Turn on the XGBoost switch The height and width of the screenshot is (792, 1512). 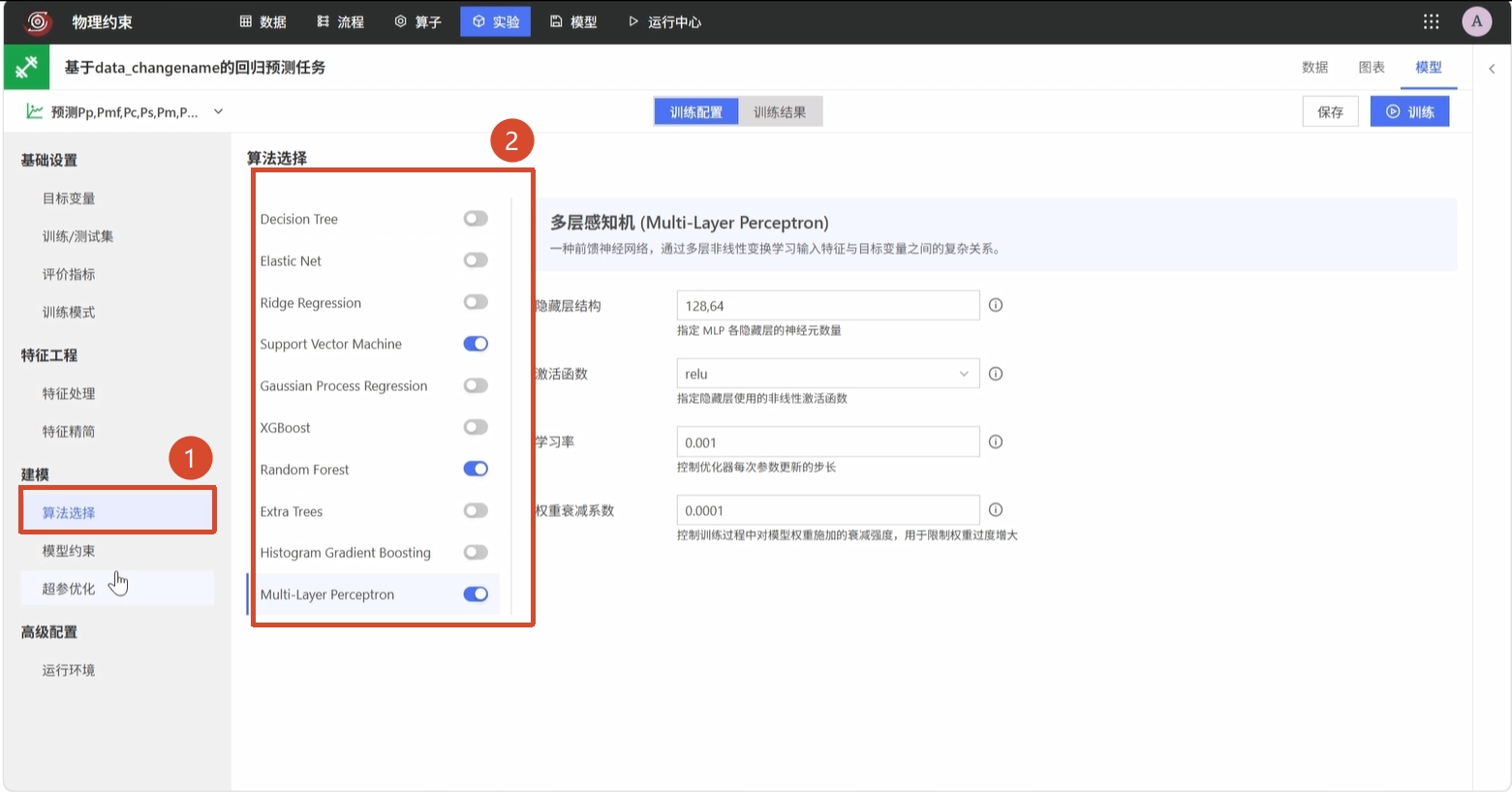476,427
